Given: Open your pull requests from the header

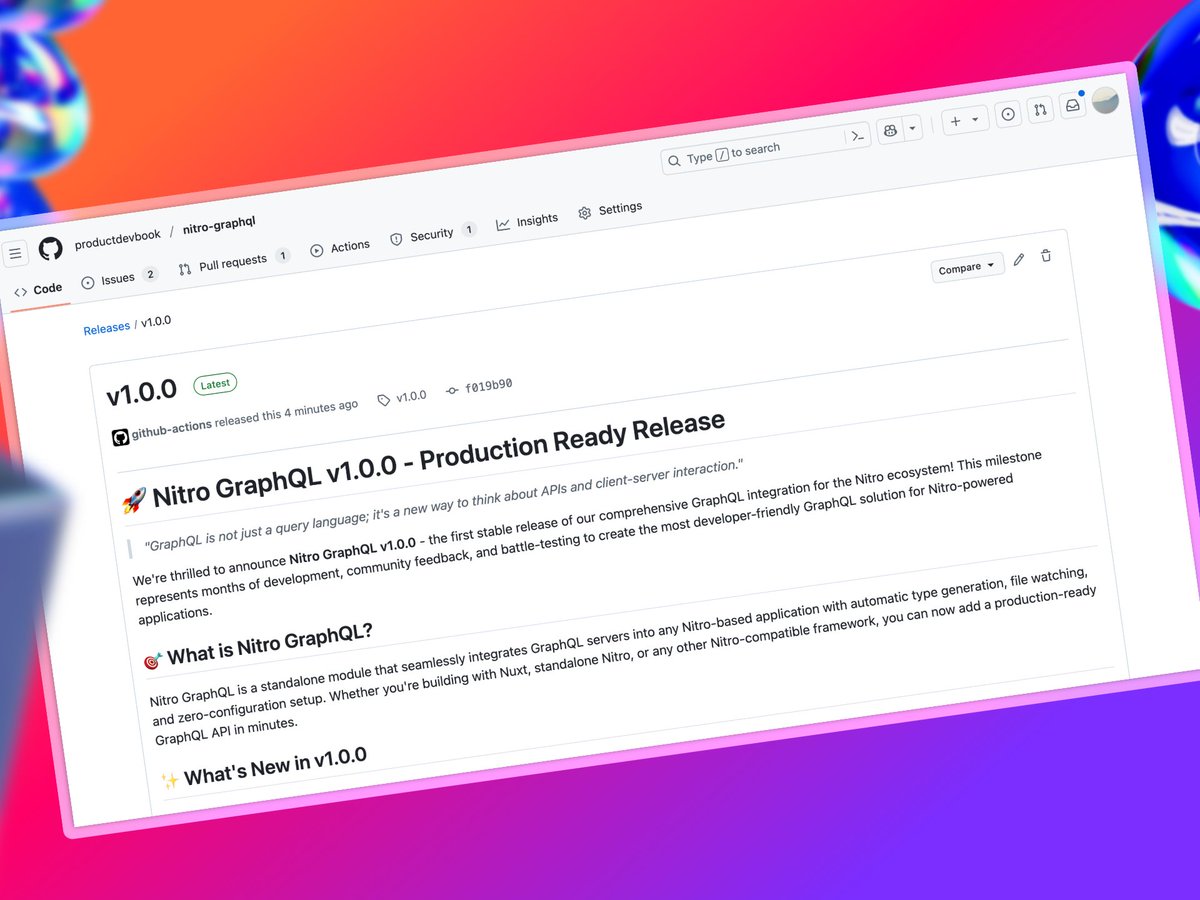Looking at the screenshot, I should pos(1040,110).
